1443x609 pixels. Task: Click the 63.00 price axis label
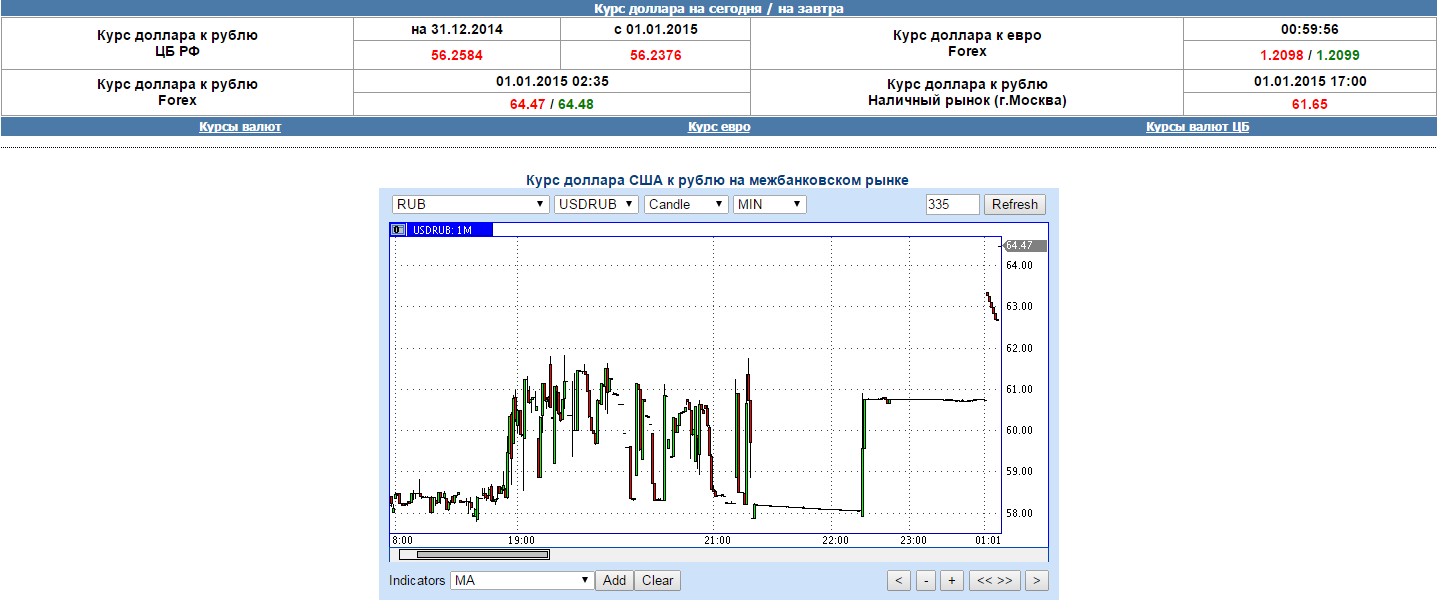(x=1019, y=306)
